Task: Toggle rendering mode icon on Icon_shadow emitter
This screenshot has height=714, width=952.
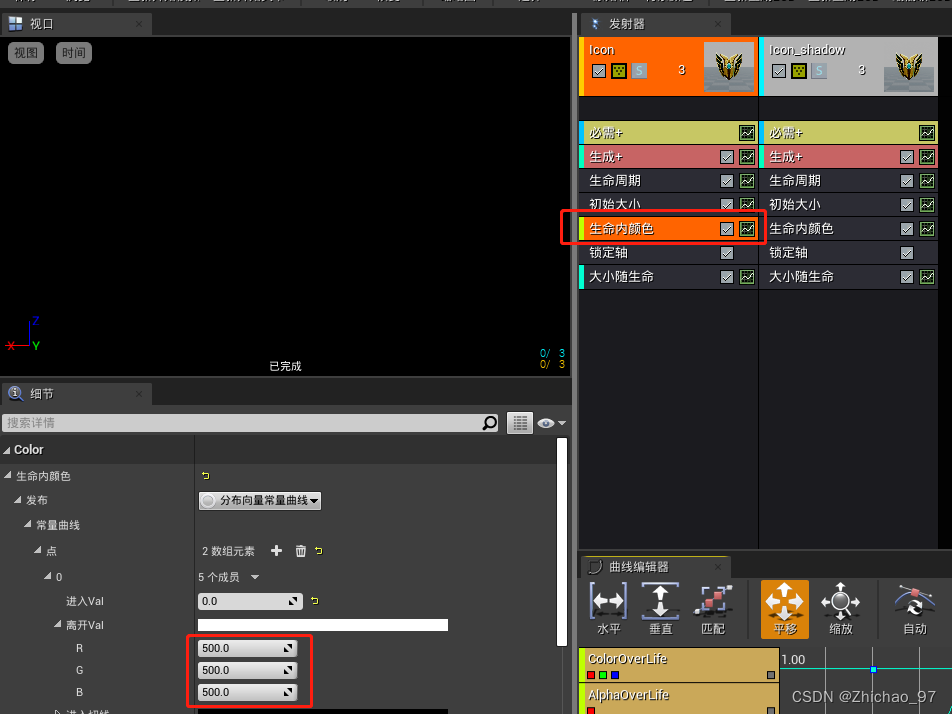Action: [x=798, y=71]
